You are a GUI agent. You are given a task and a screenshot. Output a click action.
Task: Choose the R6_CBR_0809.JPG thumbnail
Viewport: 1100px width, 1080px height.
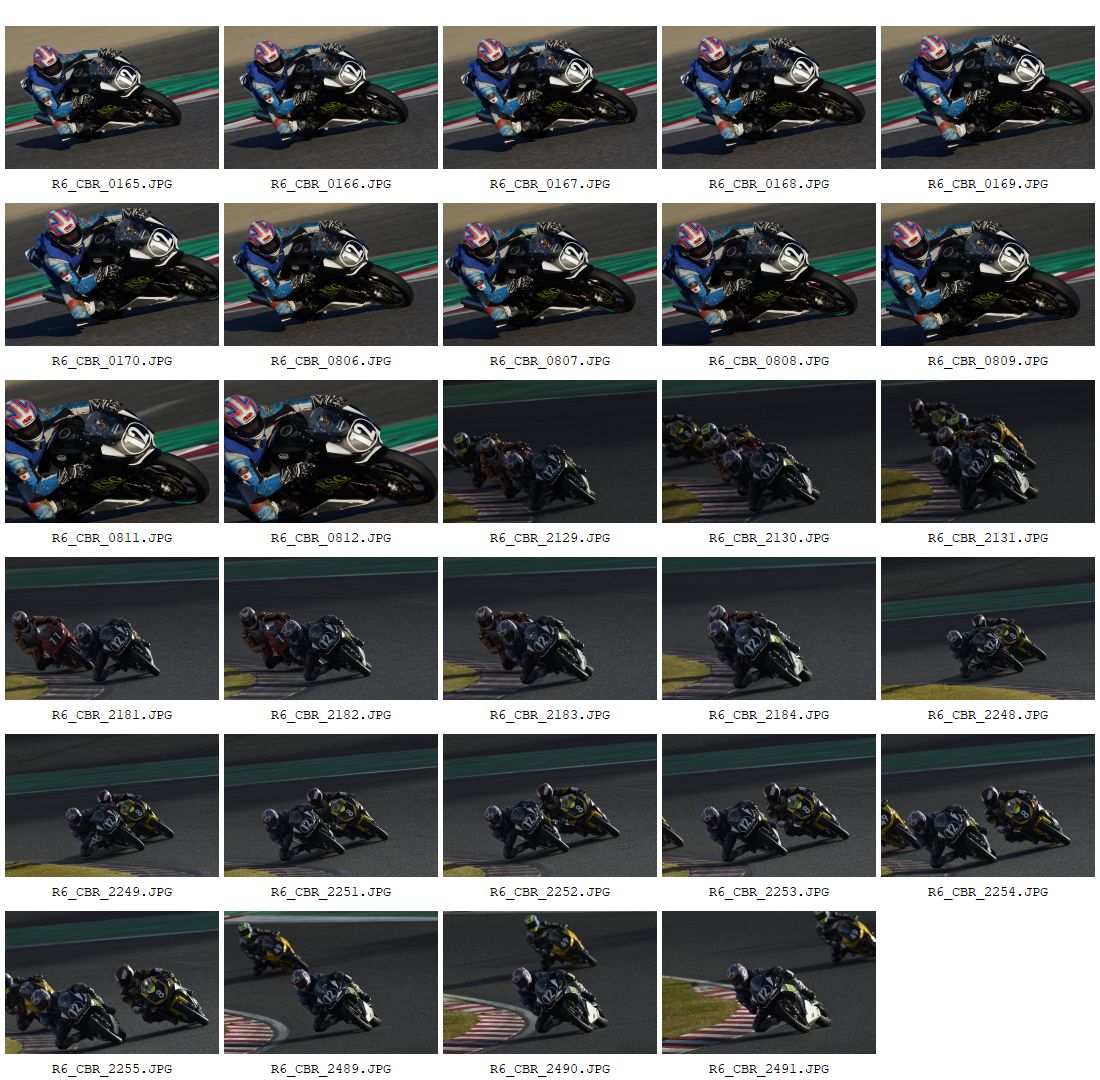pyautogui.click(x=988, y=274)
